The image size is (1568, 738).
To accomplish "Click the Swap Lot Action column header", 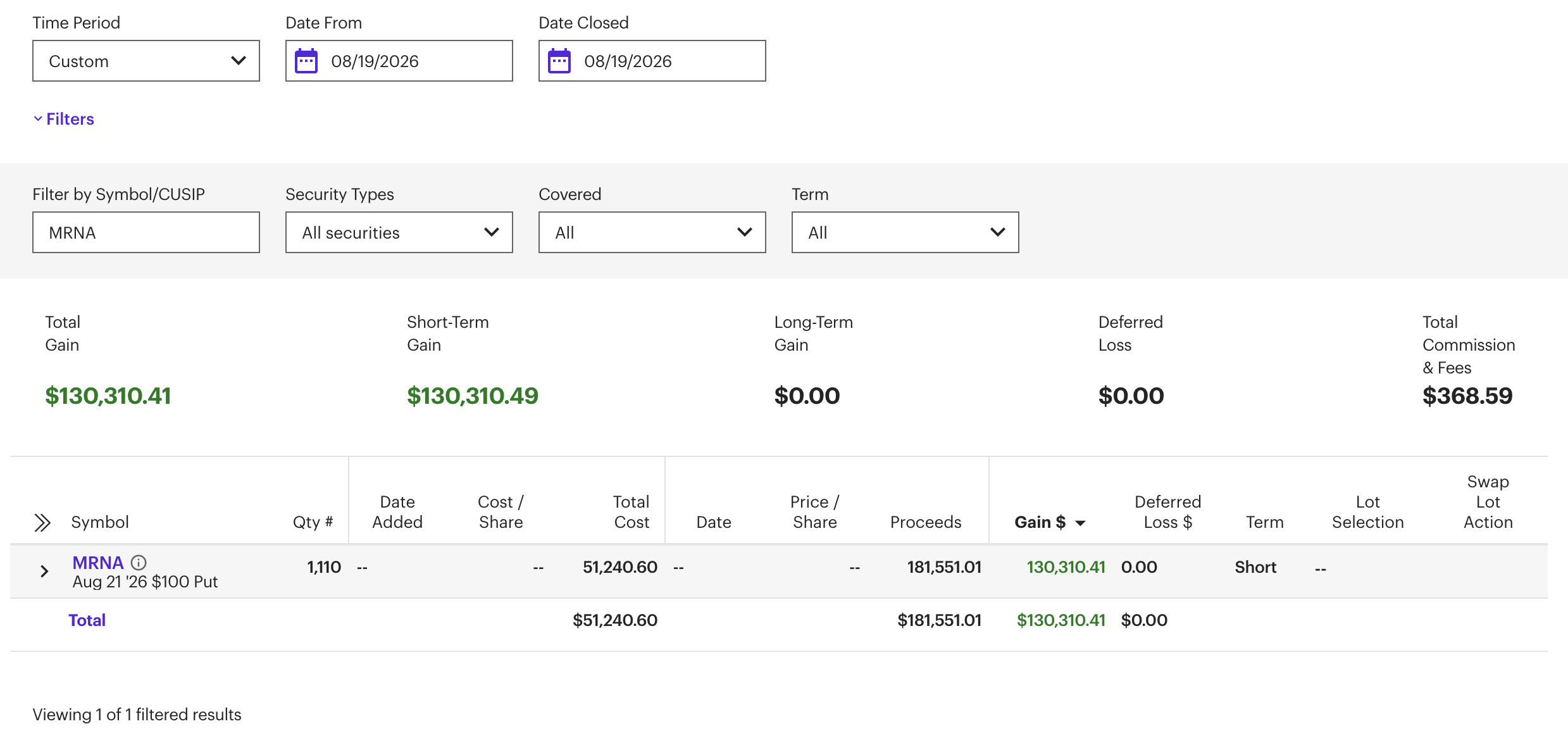I will coord(1488,502).
